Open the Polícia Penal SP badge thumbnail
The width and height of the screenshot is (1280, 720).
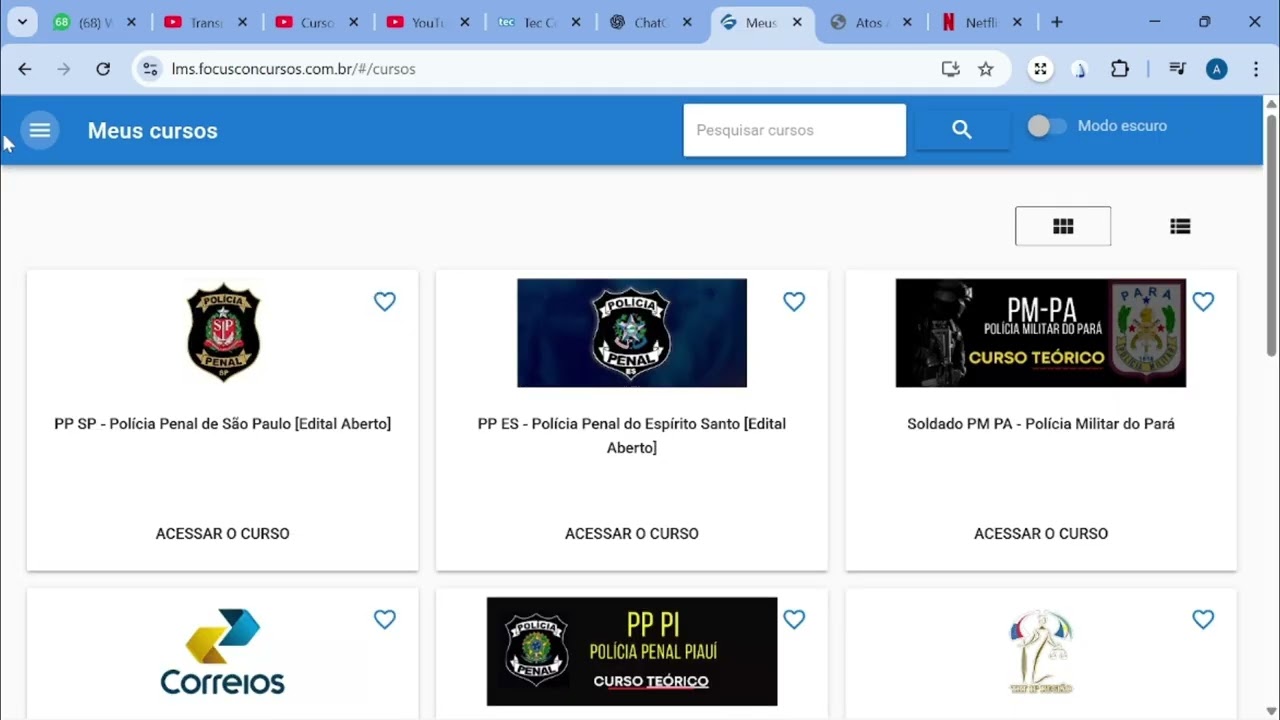(x=223, y=333)
